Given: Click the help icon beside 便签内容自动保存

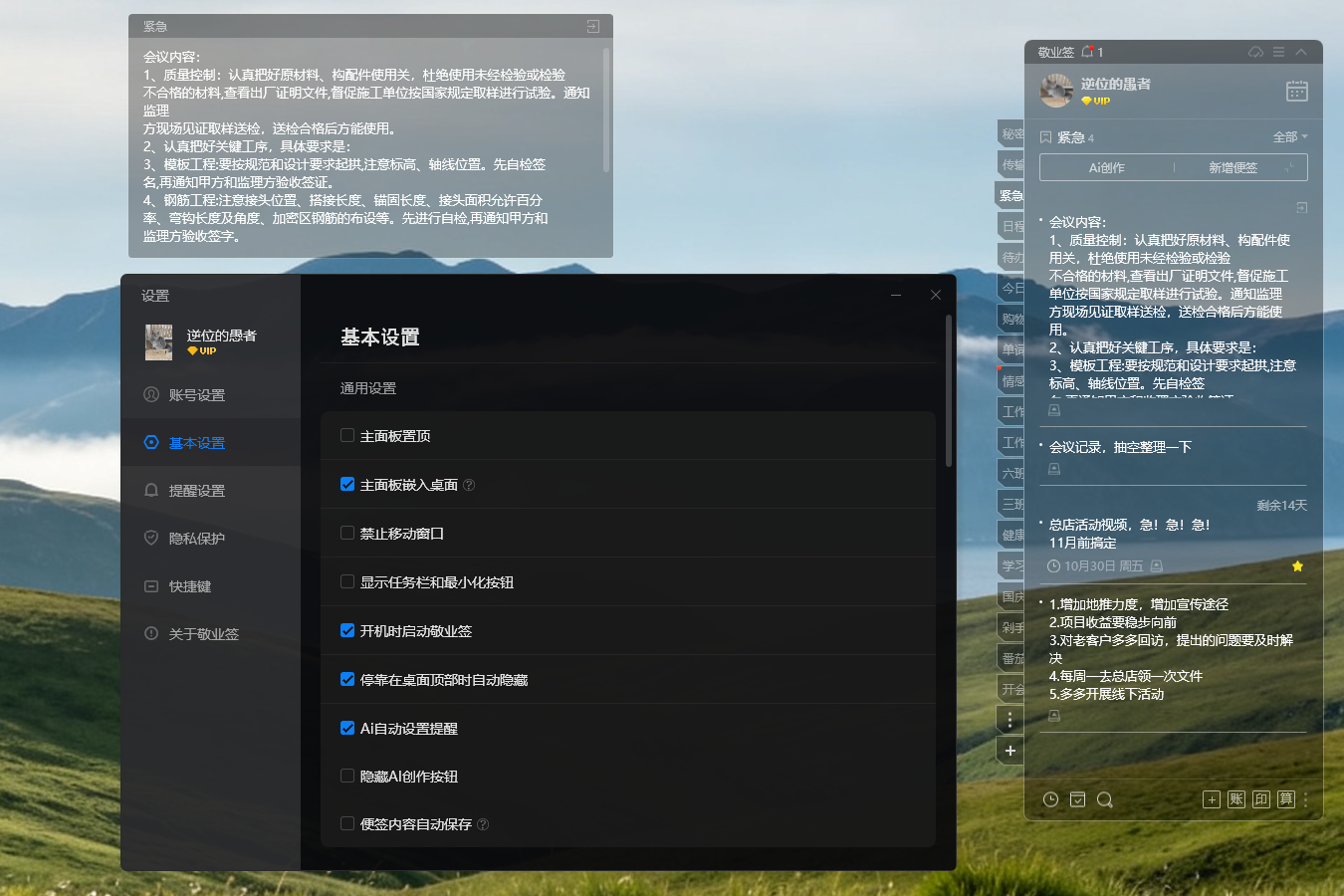Looking at the screenshot, I should [x=483, y=824].
